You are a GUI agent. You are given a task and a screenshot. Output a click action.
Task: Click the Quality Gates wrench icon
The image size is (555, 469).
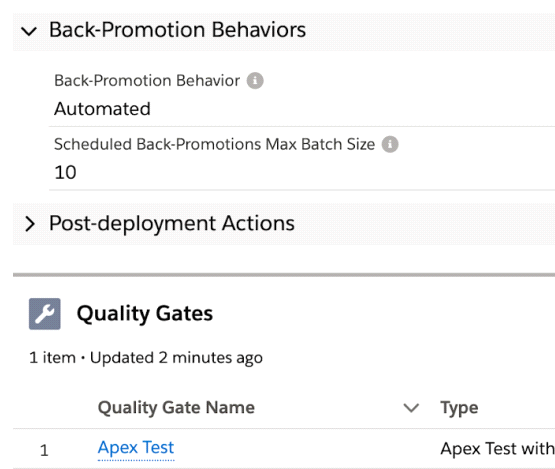(45, 314)
